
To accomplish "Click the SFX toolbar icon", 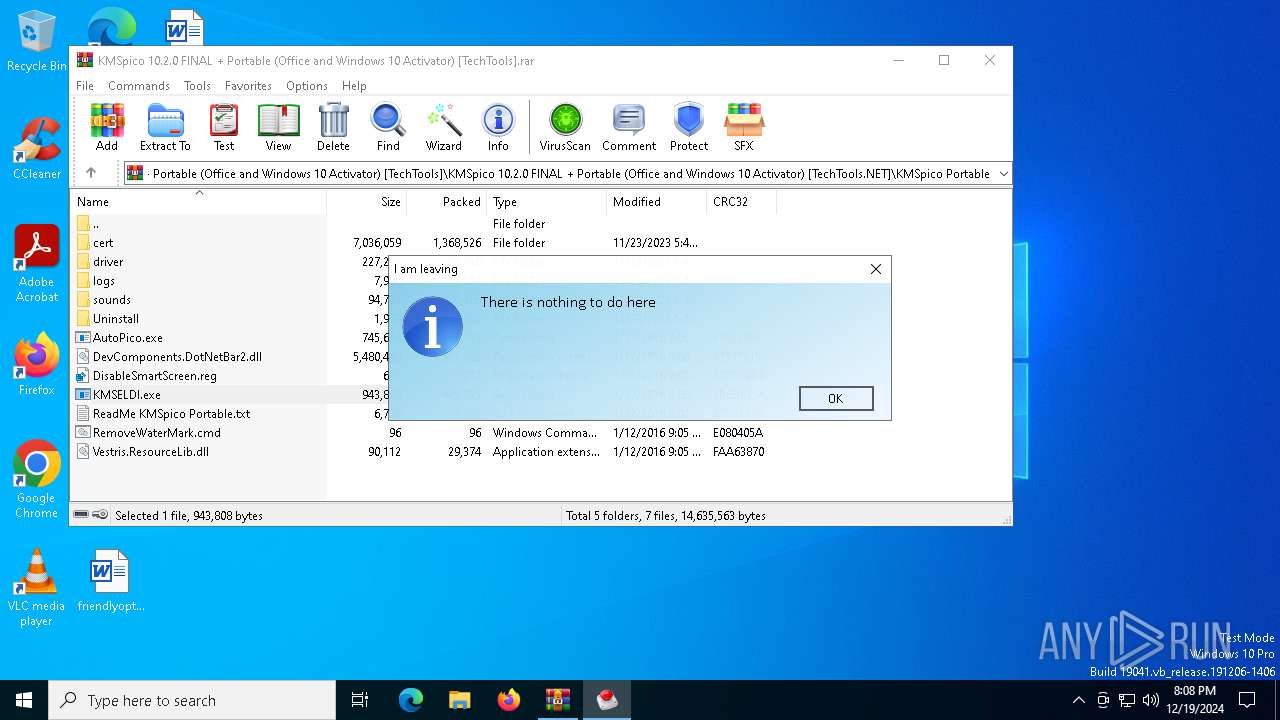I will 743,127.
